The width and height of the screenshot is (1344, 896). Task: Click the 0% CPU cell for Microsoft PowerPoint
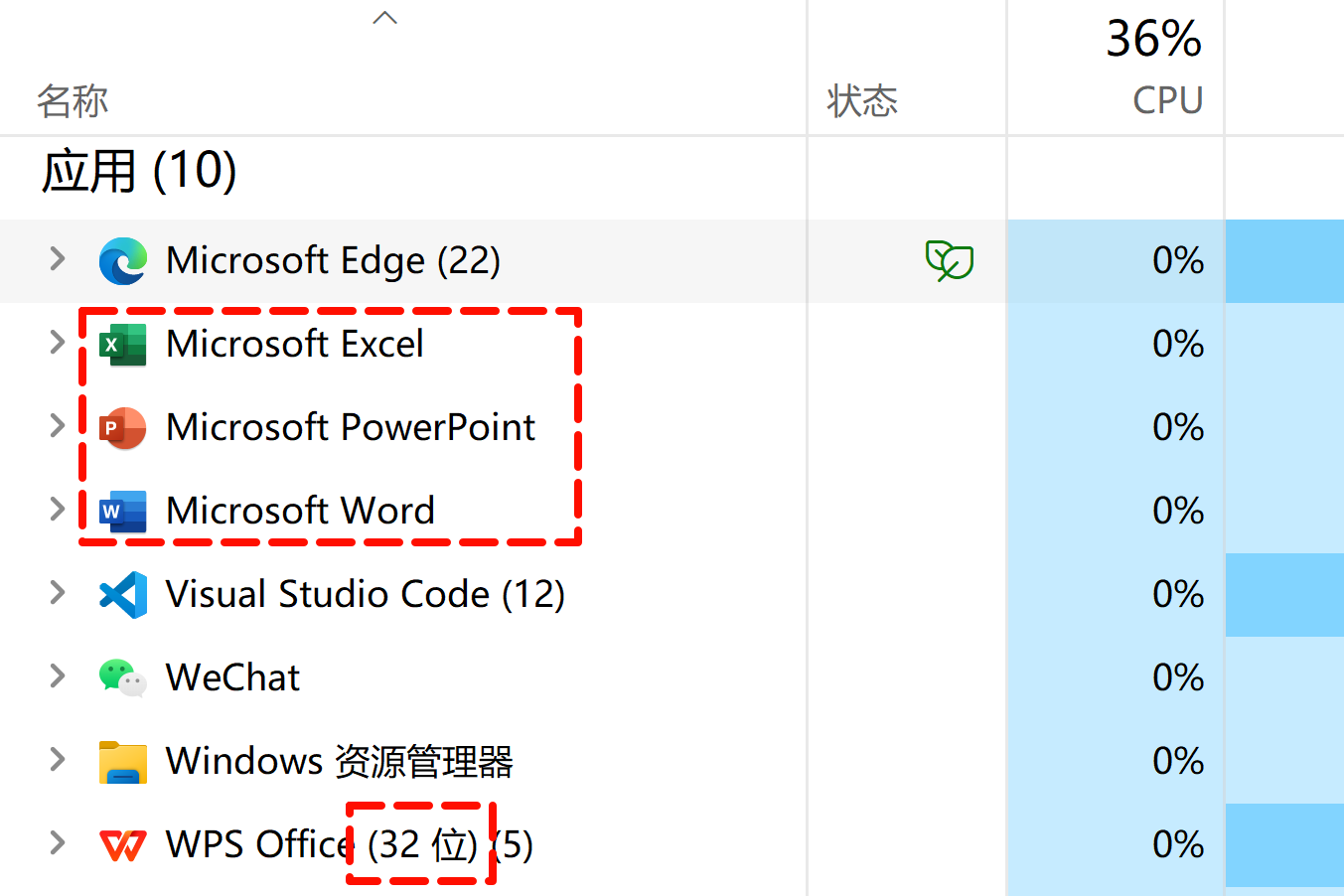coord(1178,427)
